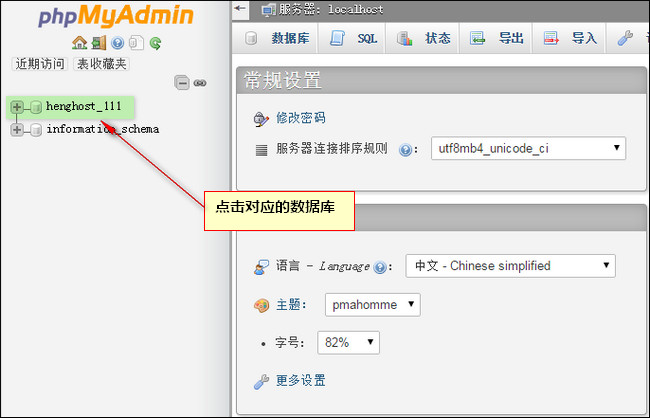Click help icon beside 服务器连接排序规则

405,149
